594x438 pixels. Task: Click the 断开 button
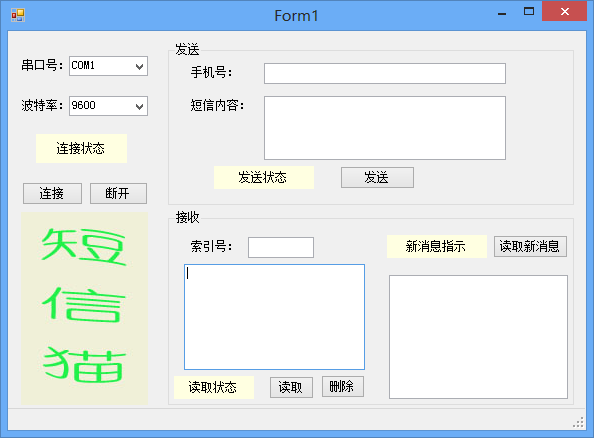click(x=118, y=194)
